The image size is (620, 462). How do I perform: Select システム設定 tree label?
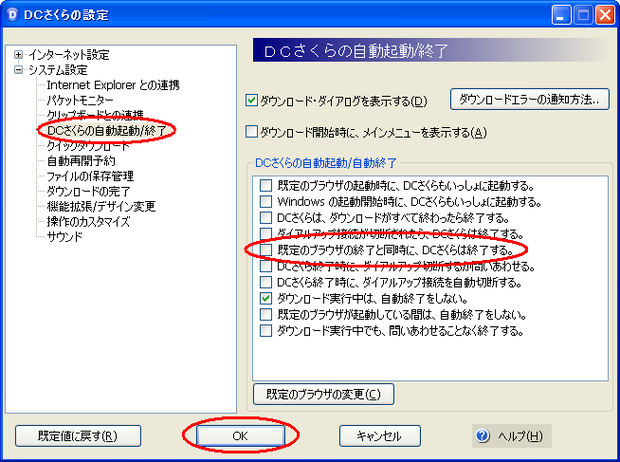pos(58,70)
